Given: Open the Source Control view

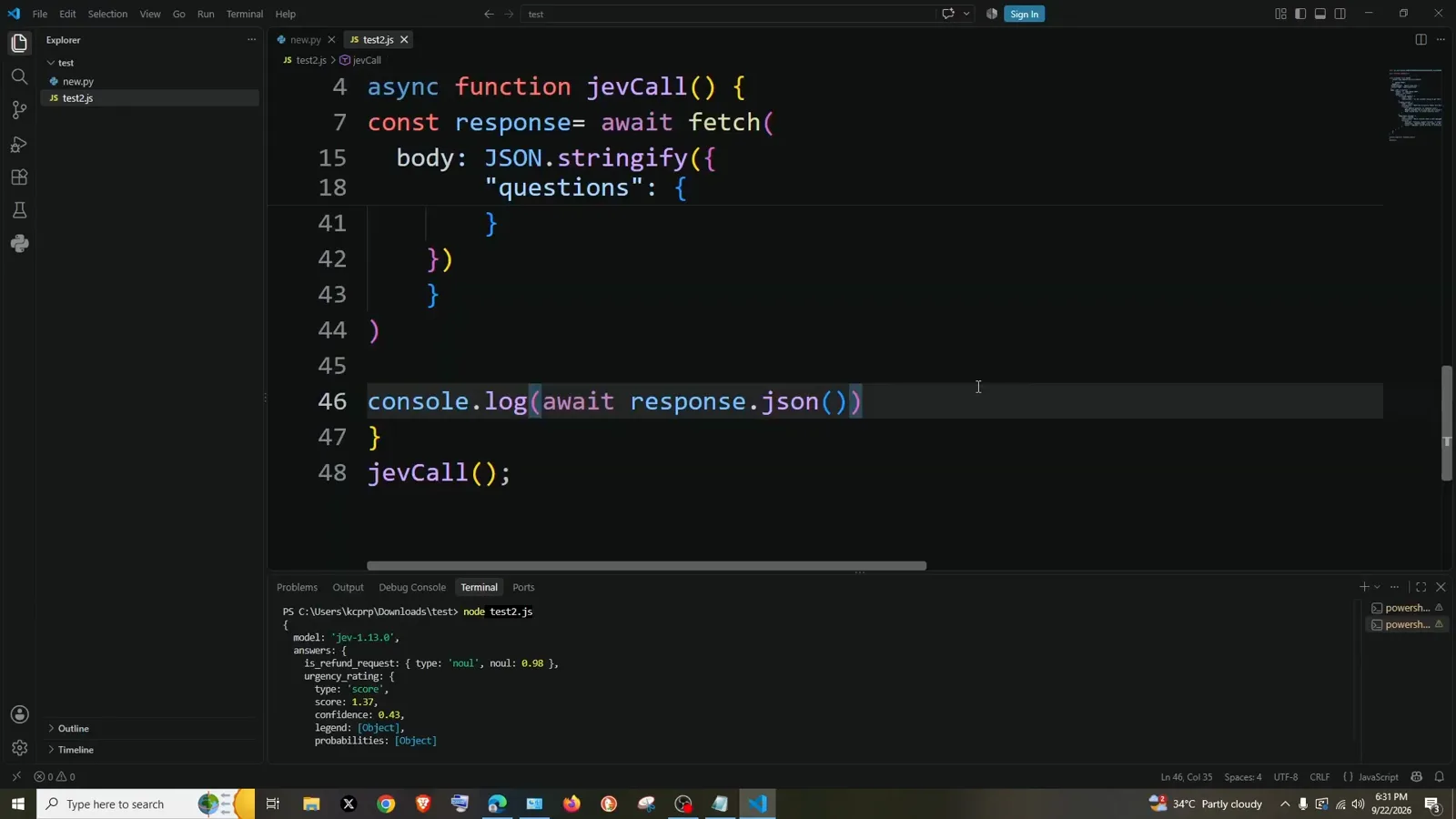Looking at the screenshot, I should click(x=19, y=110).
